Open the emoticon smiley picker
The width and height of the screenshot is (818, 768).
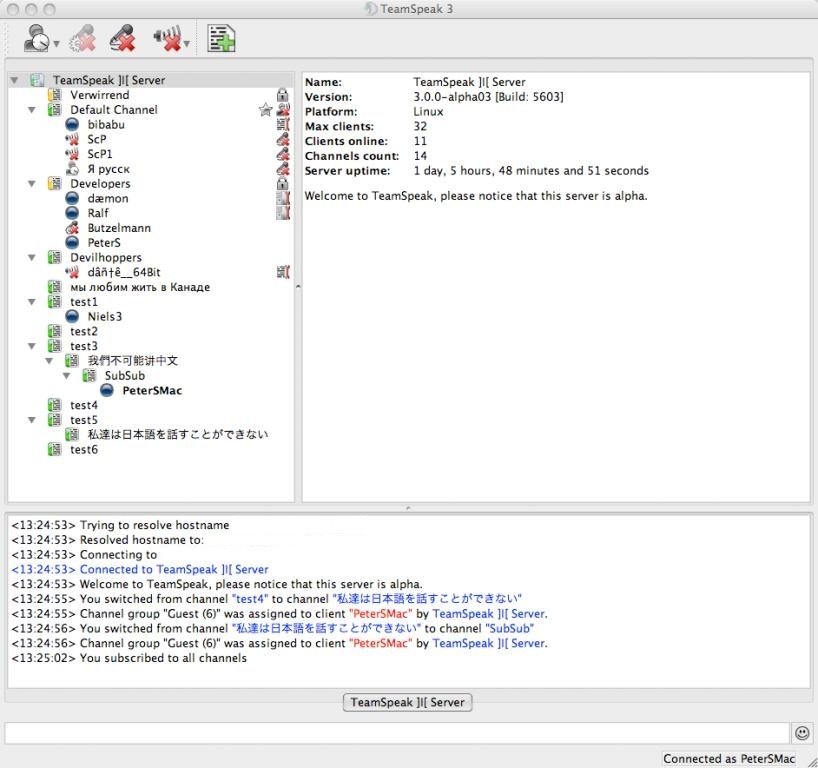[x=802, y=733]
